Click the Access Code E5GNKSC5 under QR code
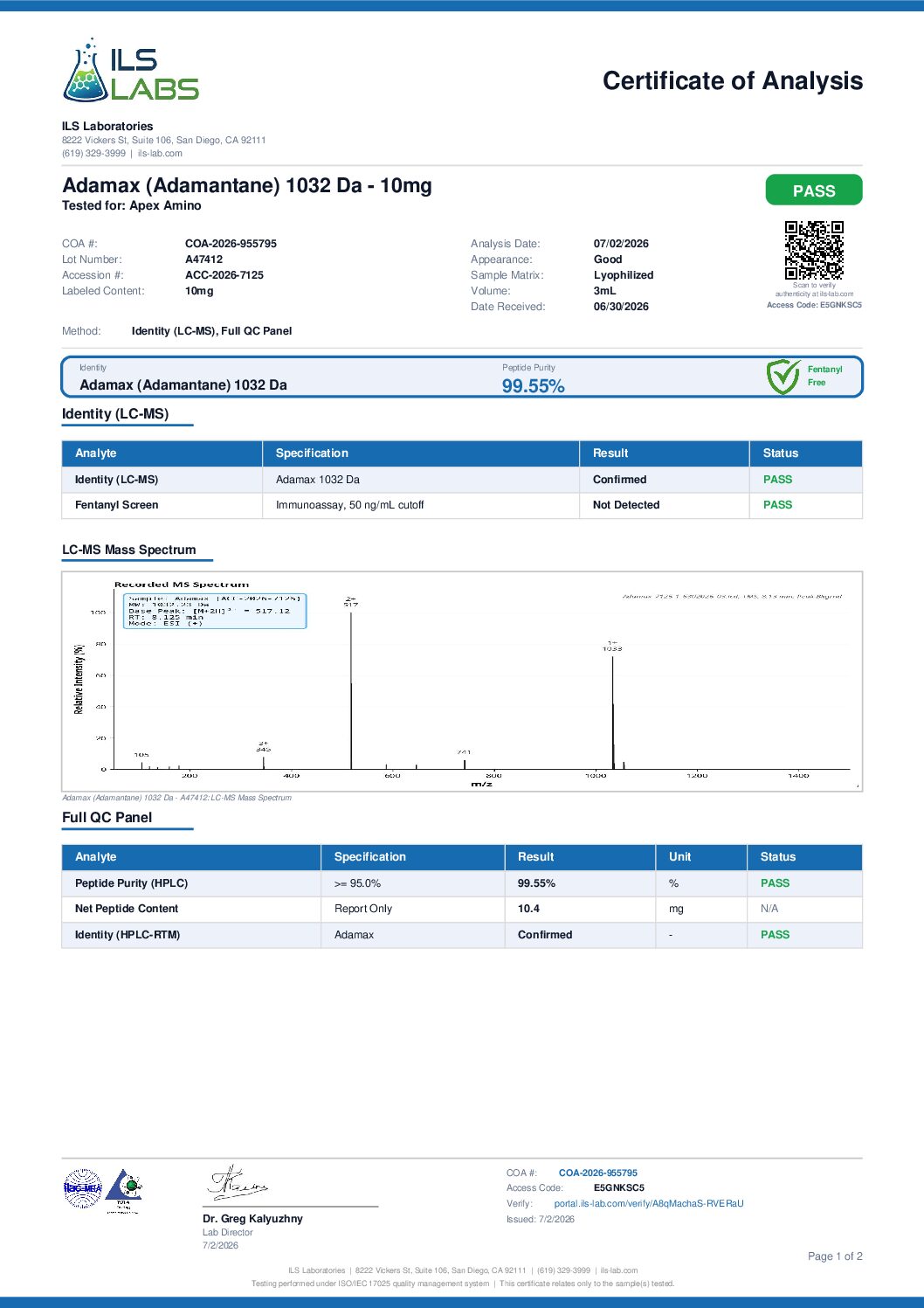Image resolution: width=924 pixels, height=1308 pixels. 814,305
